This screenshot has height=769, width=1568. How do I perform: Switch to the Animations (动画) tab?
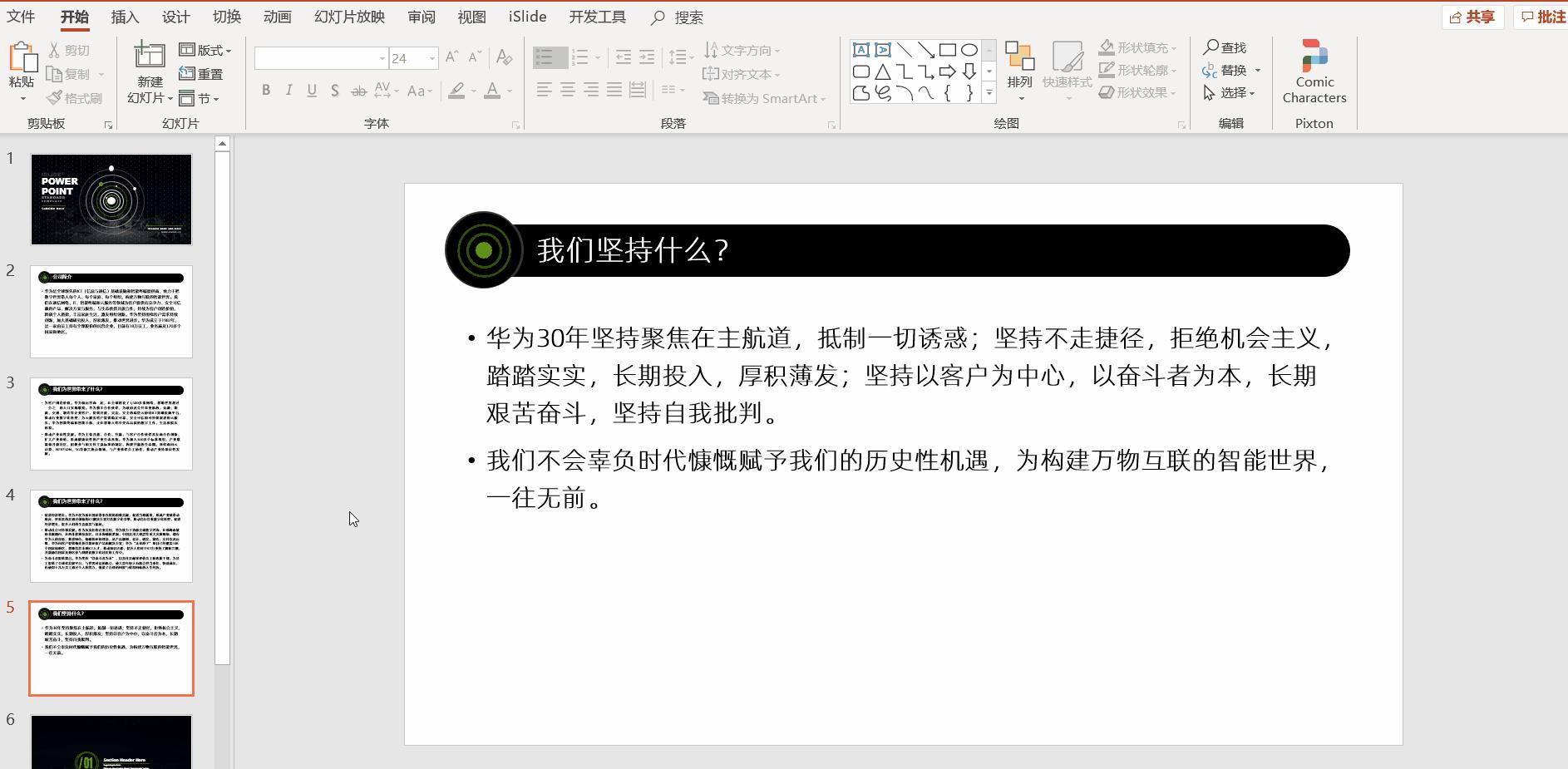277,17
